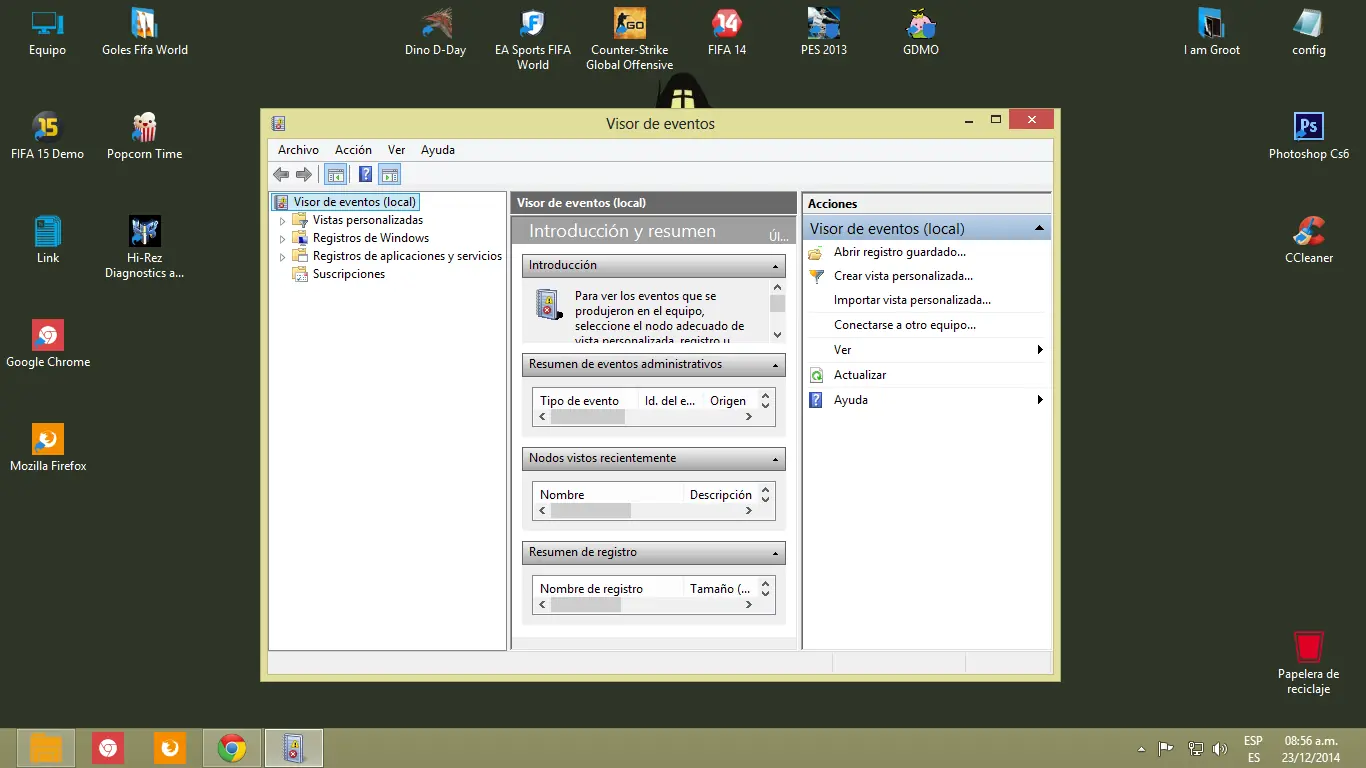
Task: Collapse the Introducción section
Action: tap(776, 266)
